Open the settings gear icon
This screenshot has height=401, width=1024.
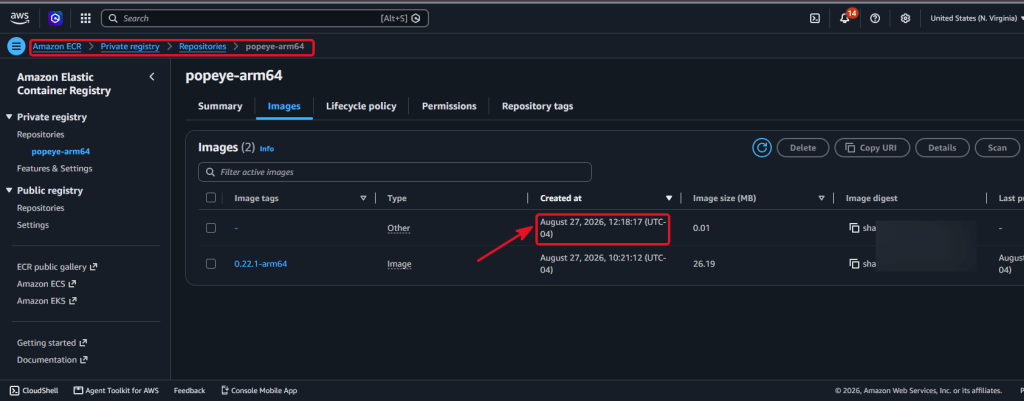click(905, 18)
